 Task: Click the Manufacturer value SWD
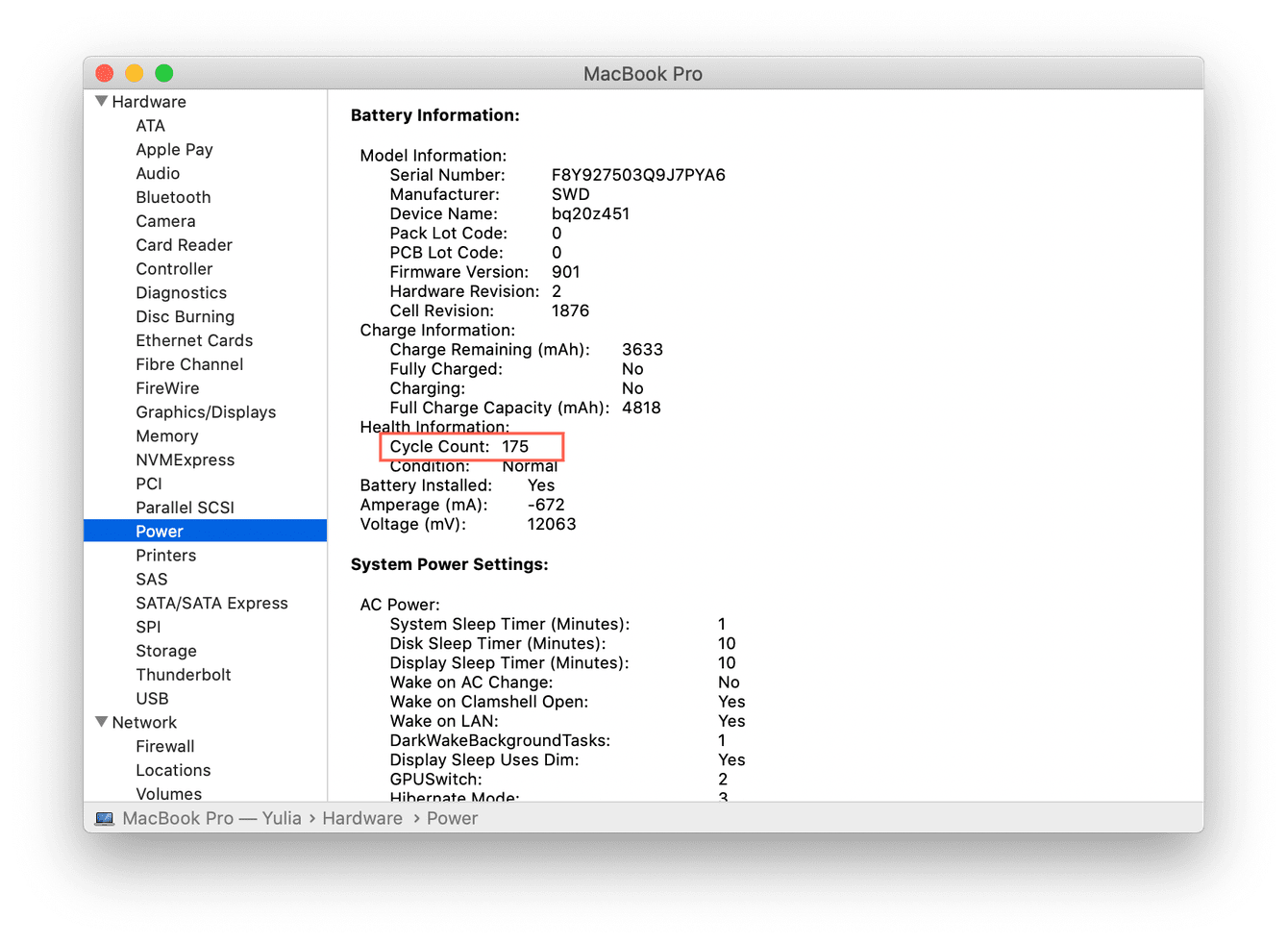click(x=570, y=194)
